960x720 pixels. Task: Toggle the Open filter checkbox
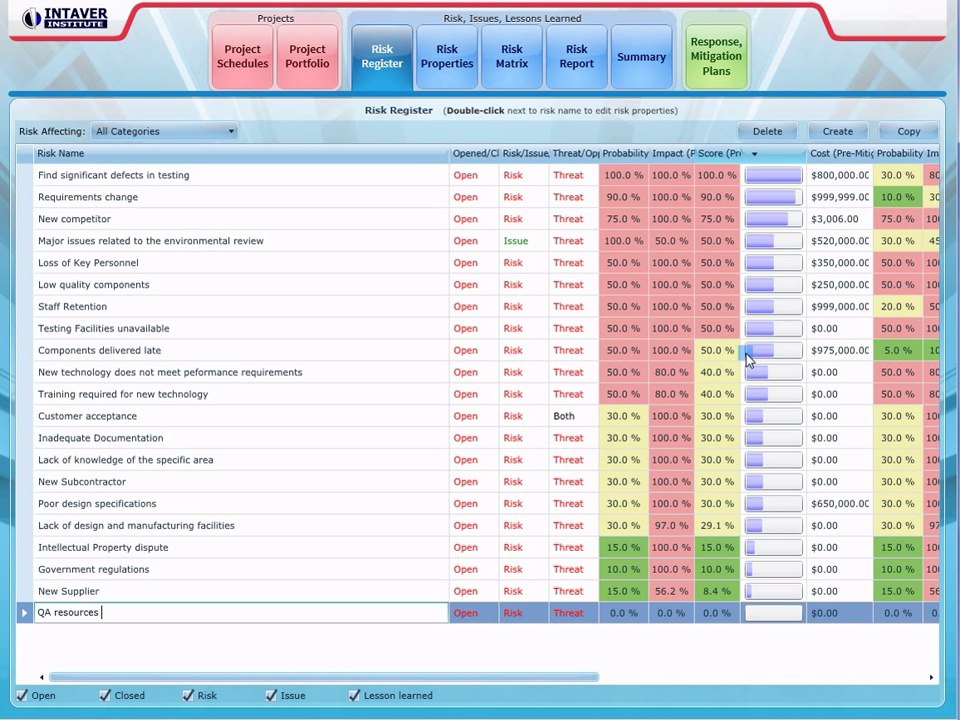[x=22, y=695]
